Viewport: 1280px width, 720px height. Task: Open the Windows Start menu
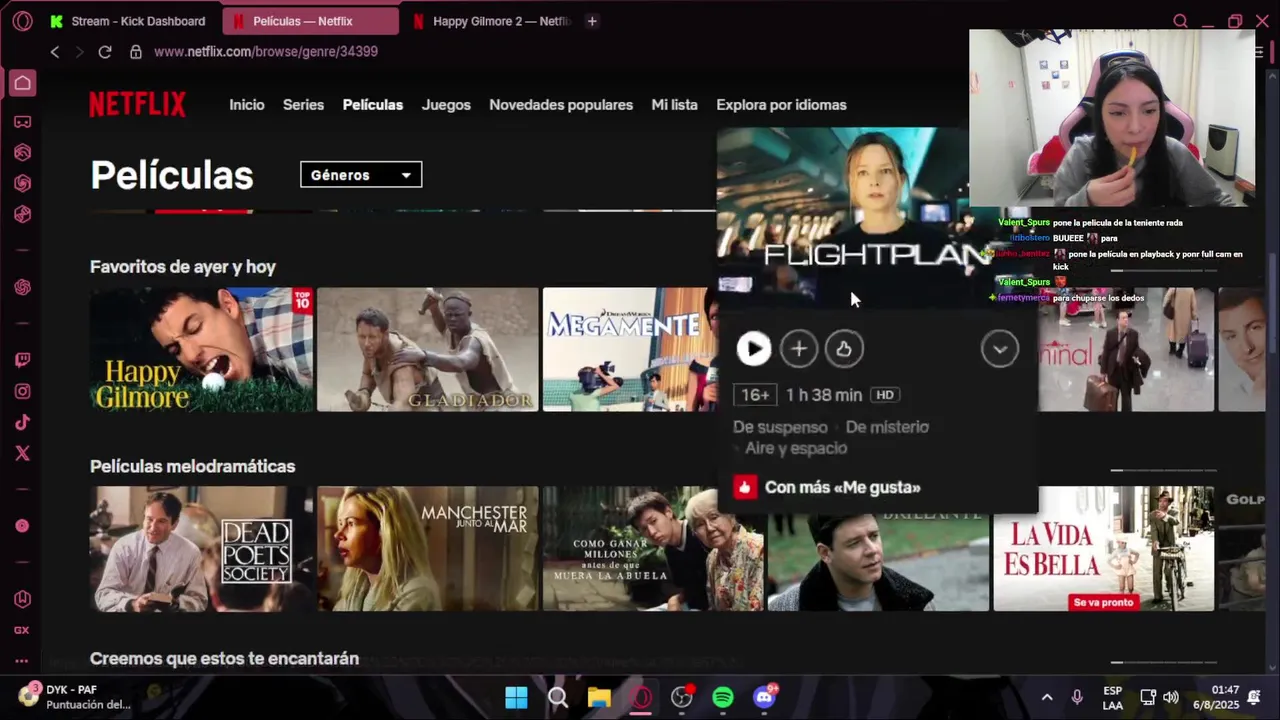(516, 697)
